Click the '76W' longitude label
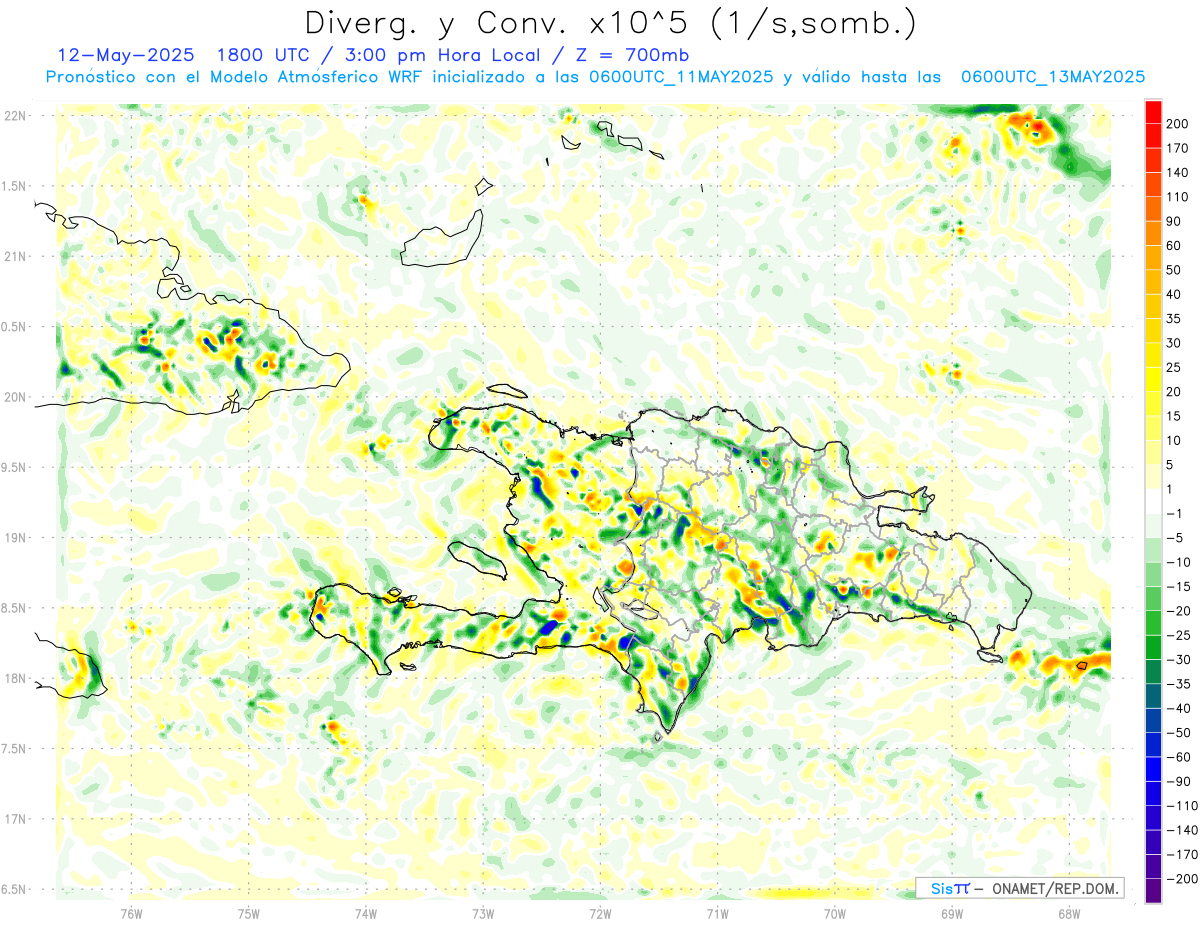The image size is (1200, 927). [x=131, y=913]
